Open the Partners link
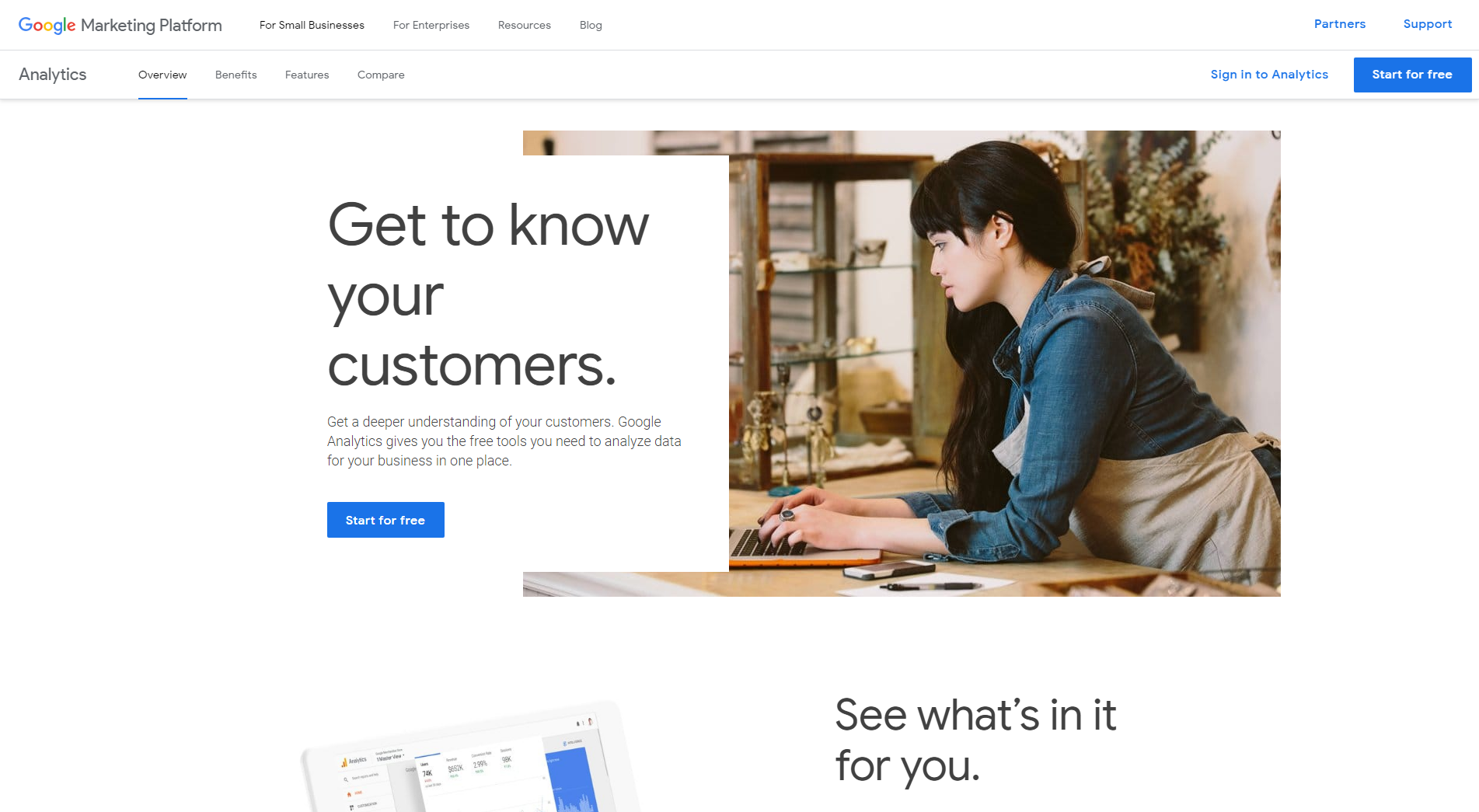Image resolution: width=1479 pixels, height=812 pixels. pos(1340,24)
